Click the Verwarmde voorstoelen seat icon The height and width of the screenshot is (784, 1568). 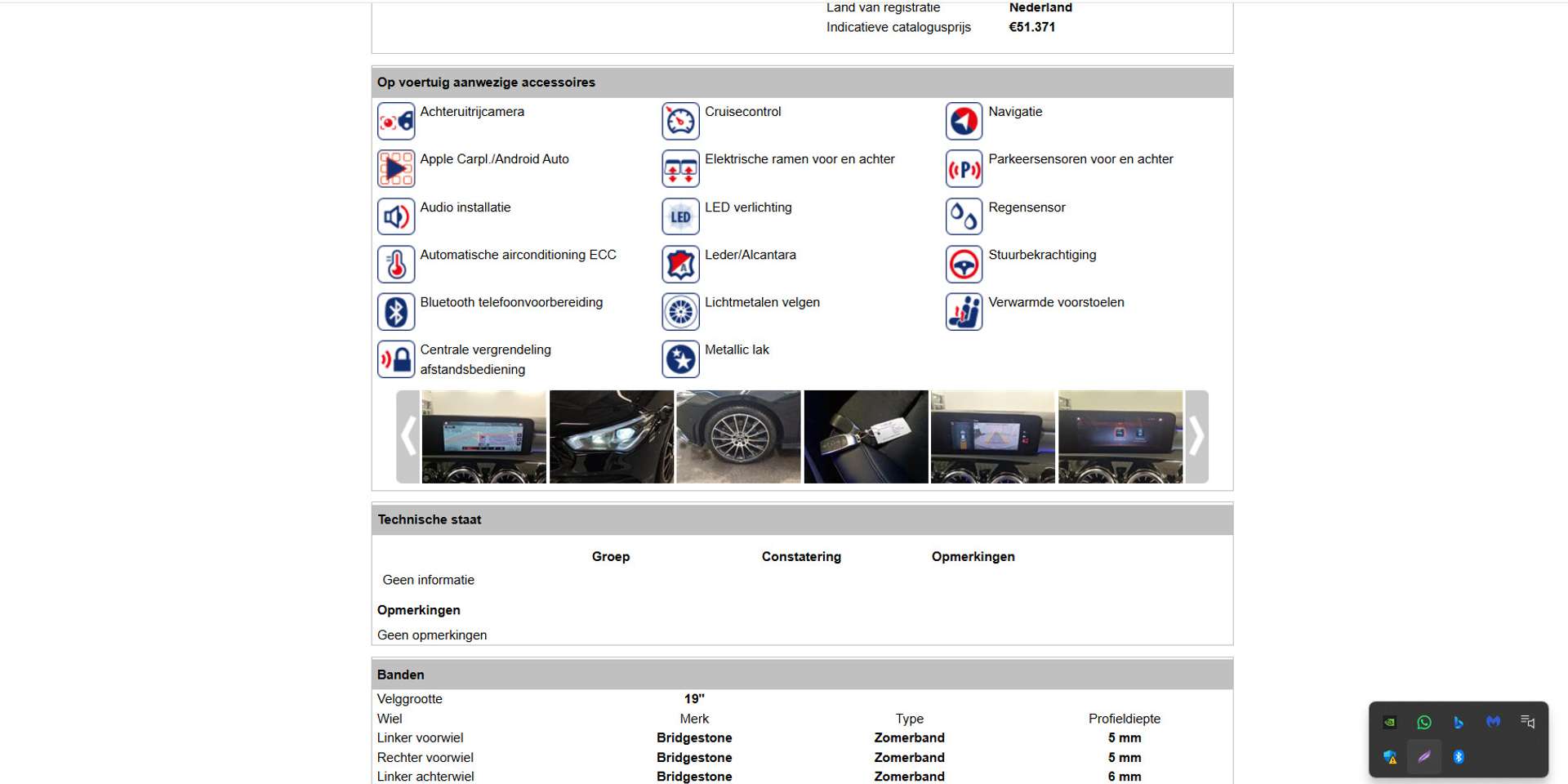pyautogui.click(x=964, y=312)
